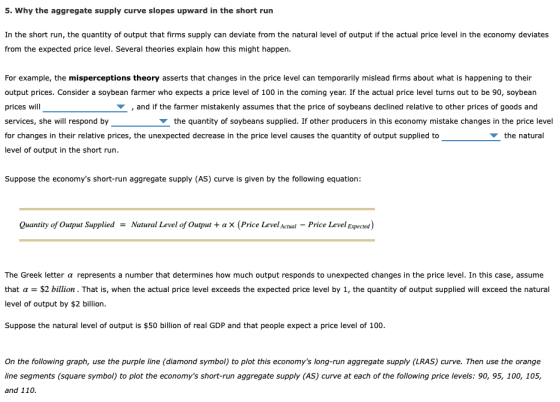Click the gold rule below the equation
Viewport: 560px width, 402px height.
(197, 240)
